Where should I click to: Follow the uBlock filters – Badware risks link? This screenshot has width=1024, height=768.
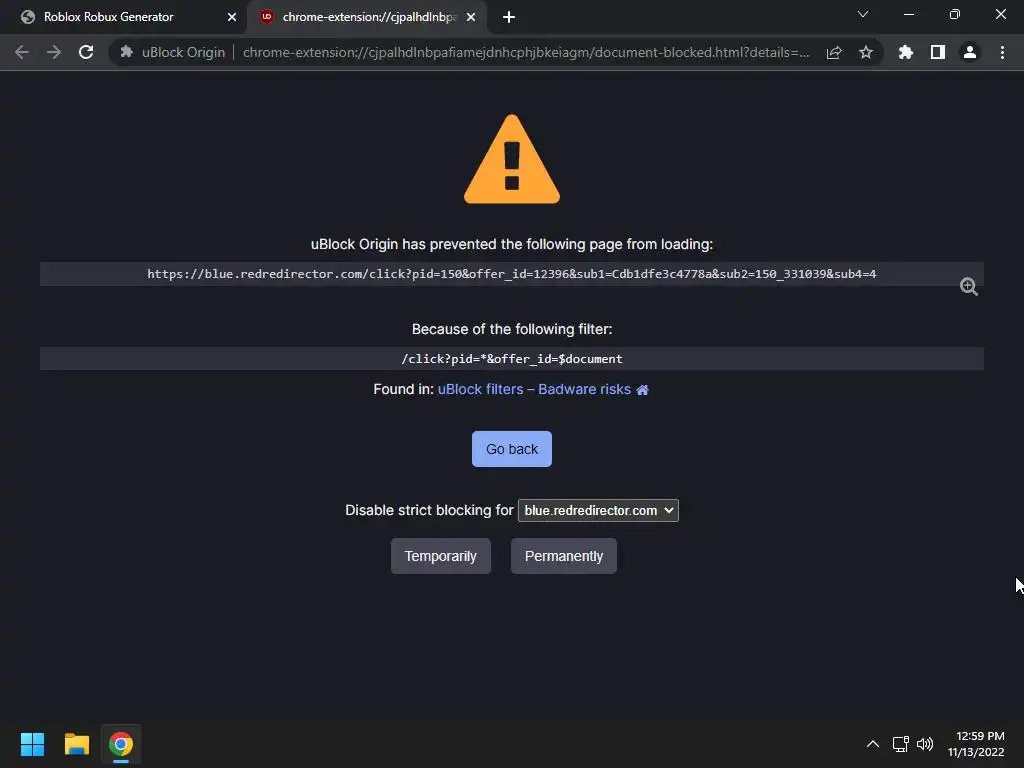click(534, 390)
